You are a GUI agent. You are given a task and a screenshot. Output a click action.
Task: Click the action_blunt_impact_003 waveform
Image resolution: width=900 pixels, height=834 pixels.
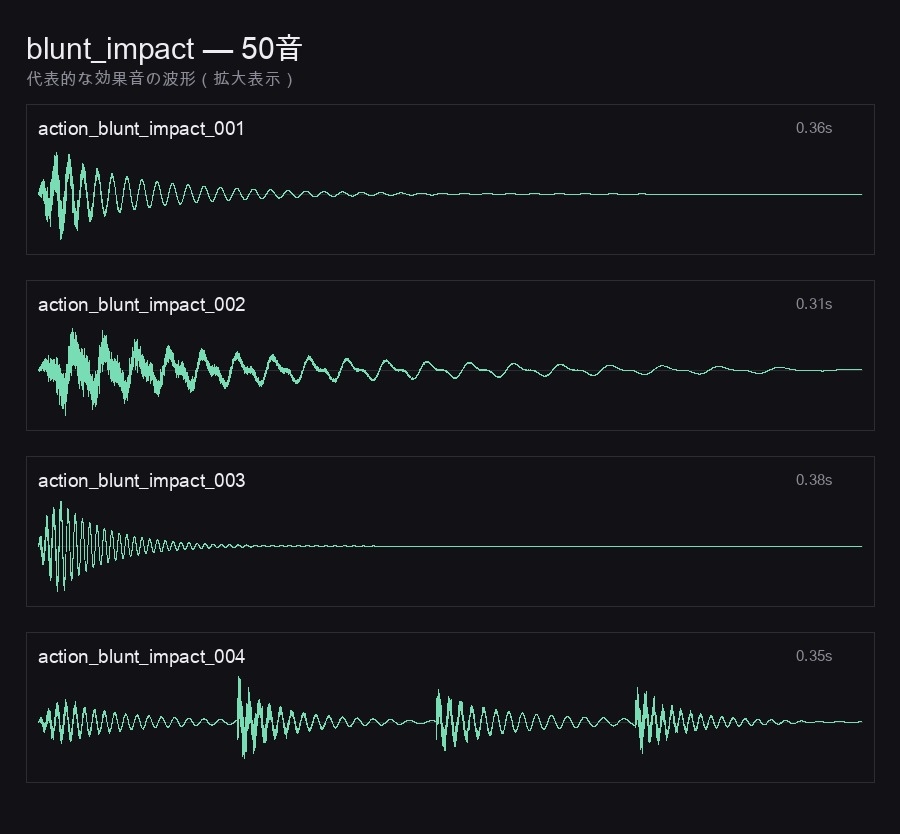[x=450, y=546]
